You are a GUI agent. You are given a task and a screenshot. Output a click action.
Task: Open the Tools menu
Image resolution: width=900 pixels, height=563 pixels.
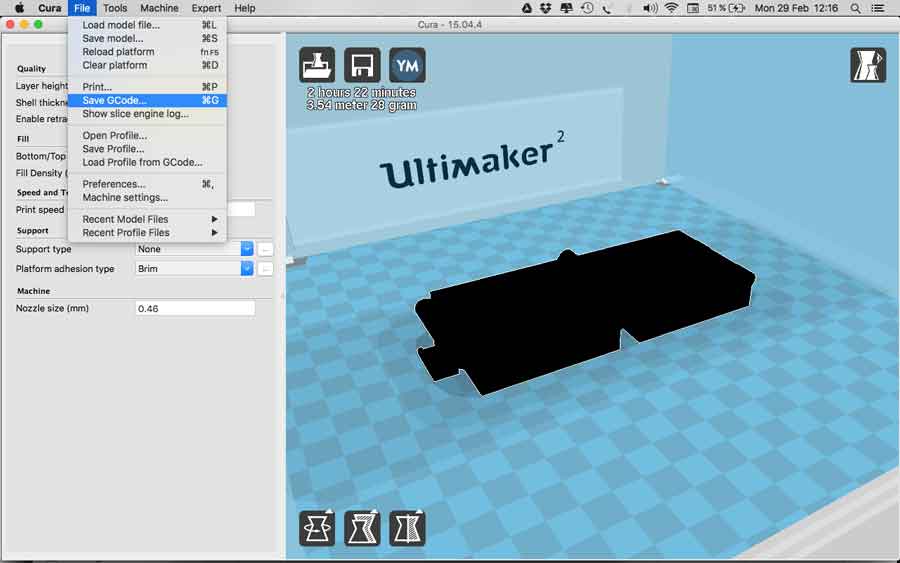coord(115,8)
